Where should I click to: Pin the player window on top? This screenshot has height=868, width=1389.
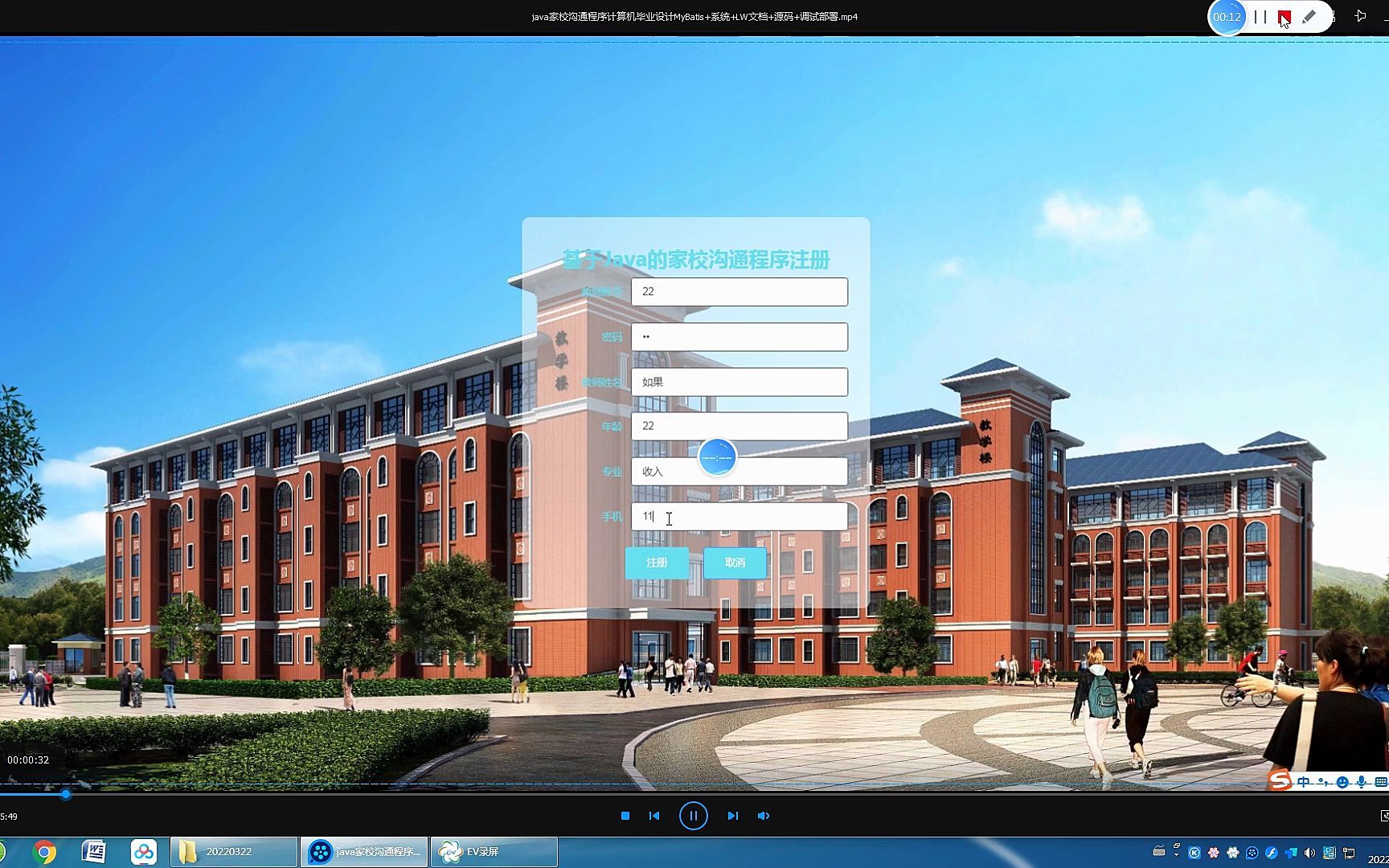1360,16
